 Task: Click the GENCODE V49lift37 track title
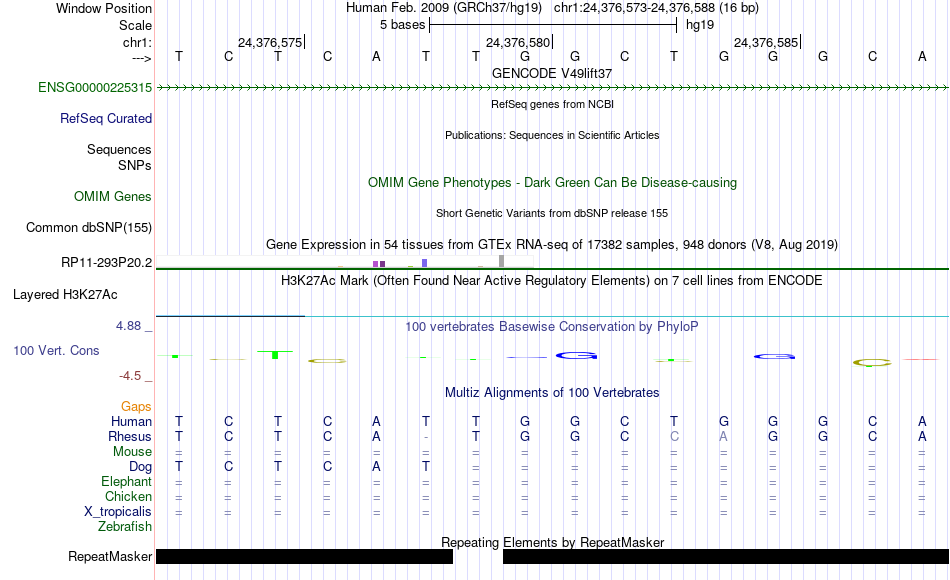(552, 73)
